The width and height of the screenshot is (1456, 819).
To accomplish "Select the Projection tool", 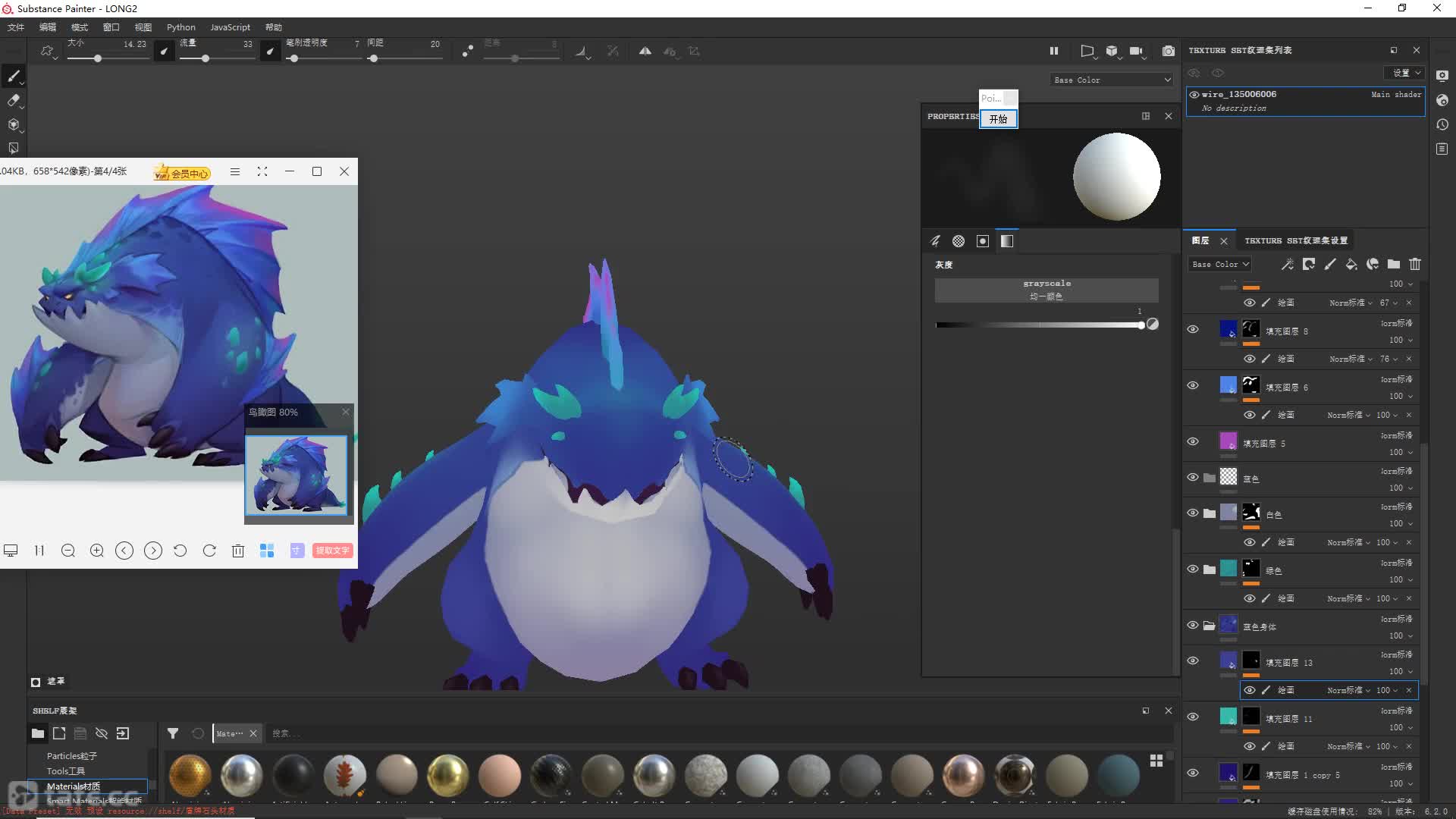I will 14,124.
